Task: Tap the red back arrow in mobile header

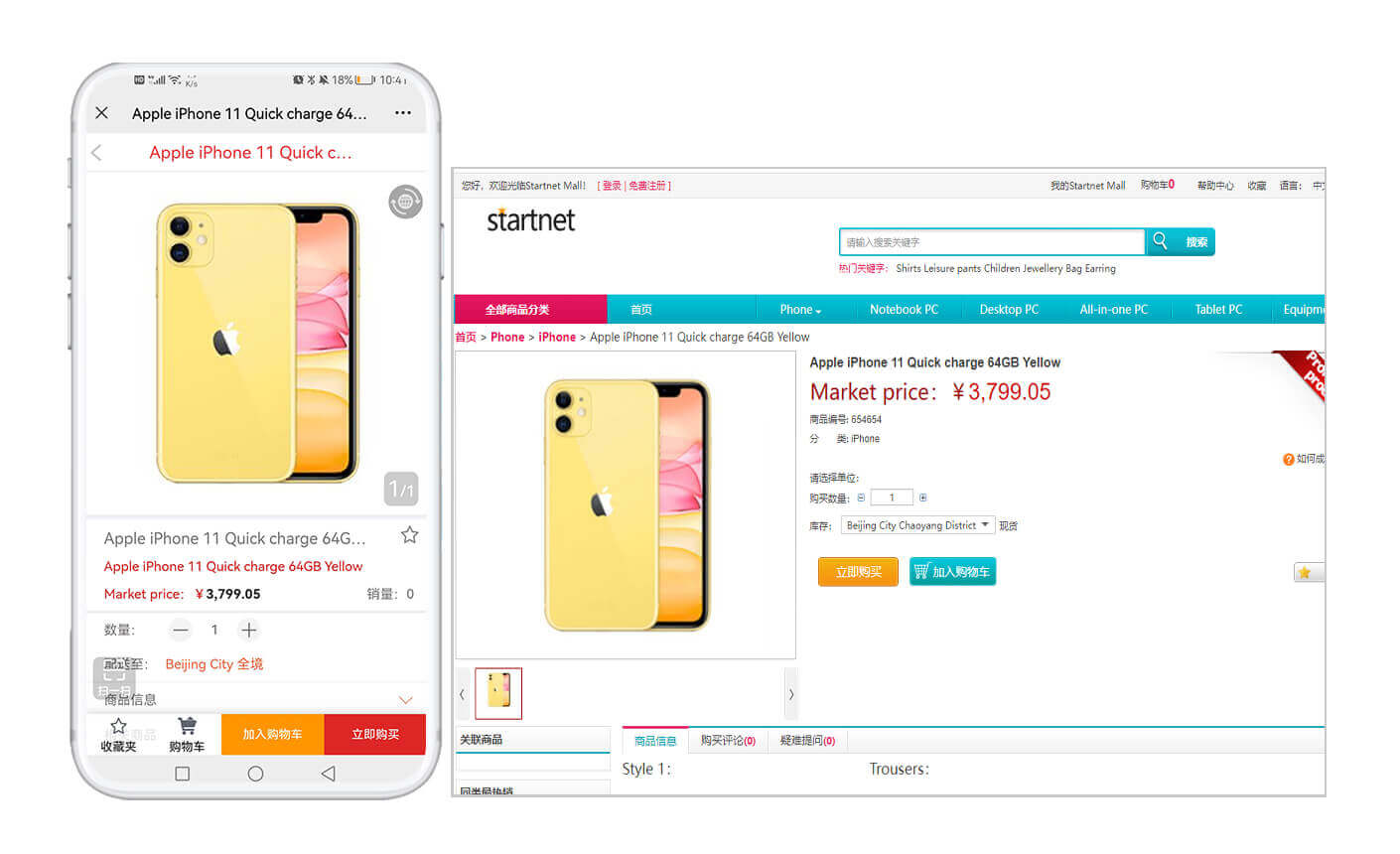Action: [96, 153]
